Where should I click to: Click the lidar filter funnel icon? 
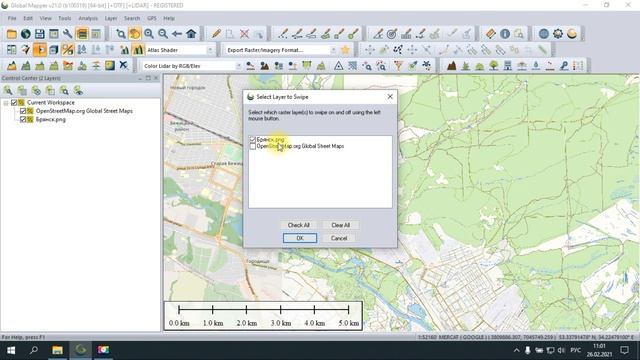point(398,66)
